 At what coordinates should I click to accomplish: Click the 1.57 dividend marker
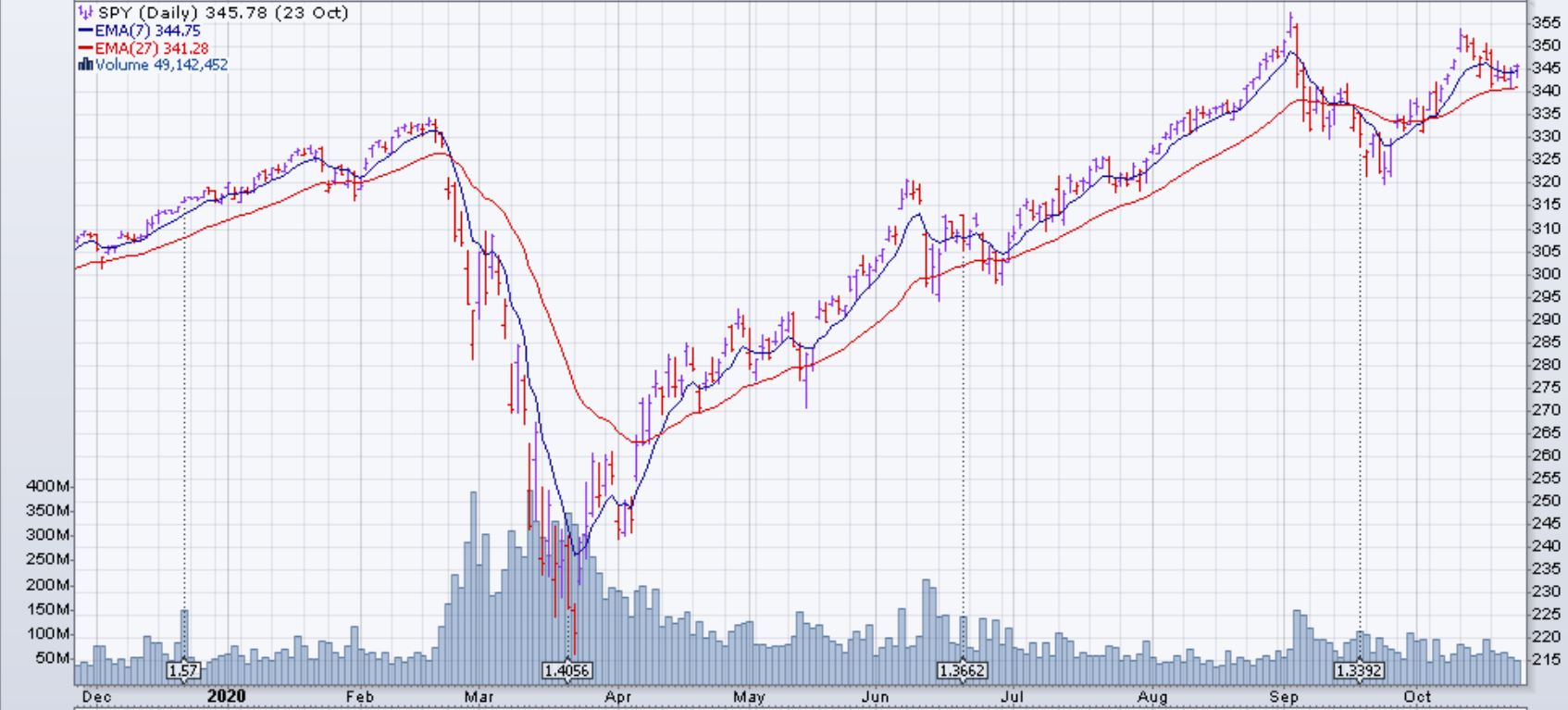point(183,670)
